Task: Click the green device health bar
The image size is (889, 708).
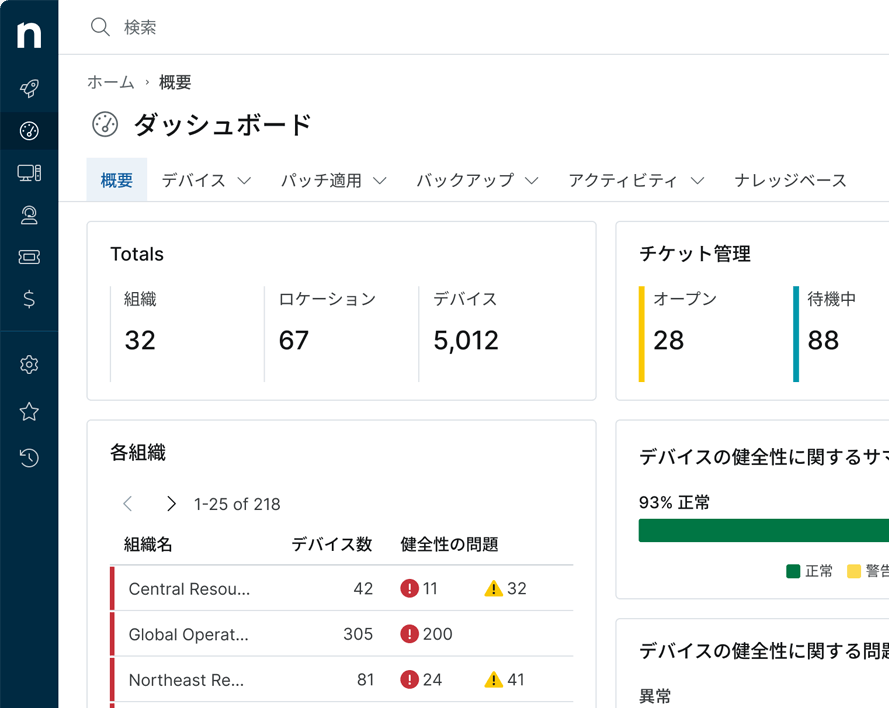Action: tap(764, 530)
